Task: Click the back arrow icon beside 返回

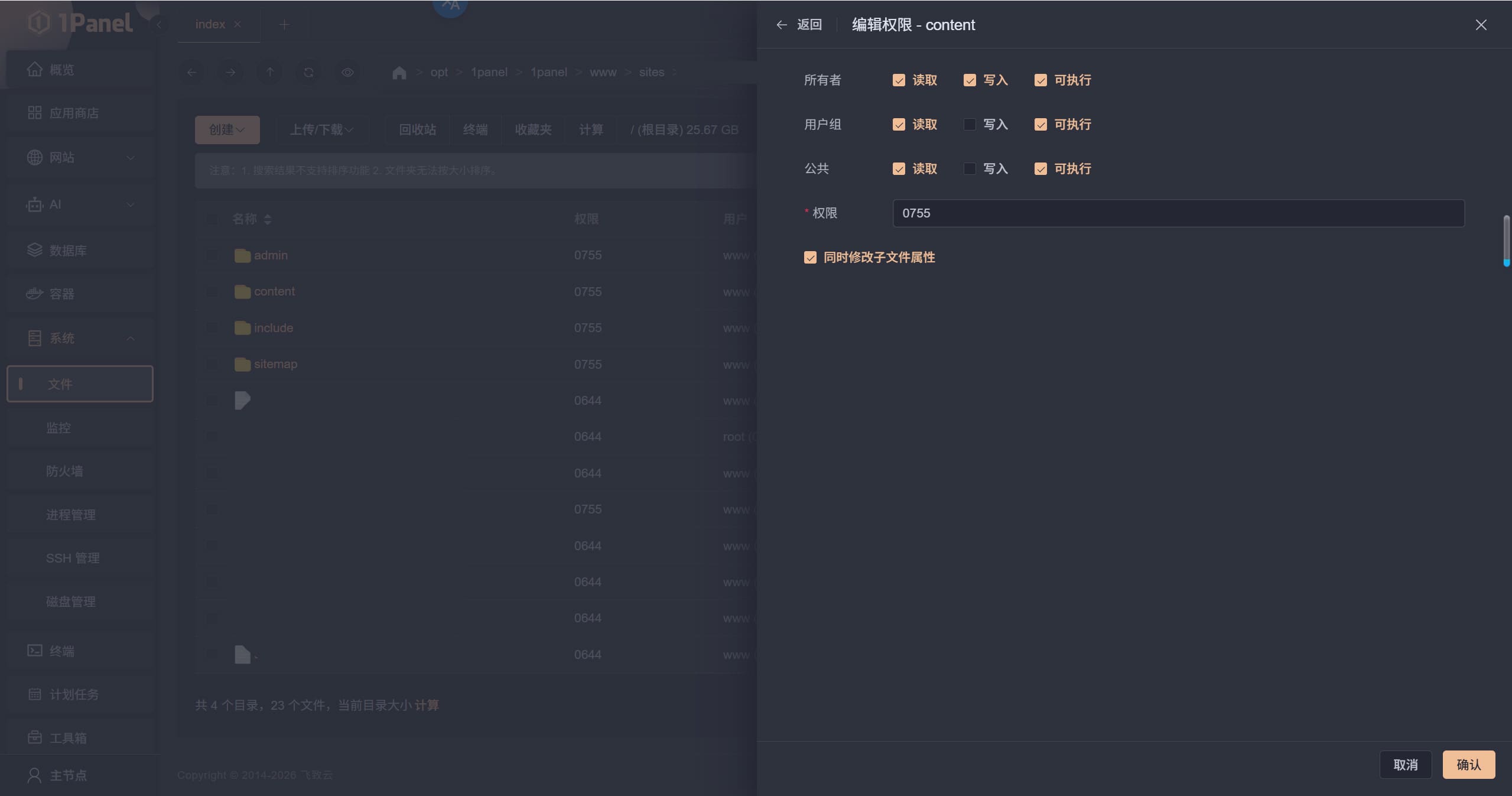Action: (x=781, y=25)
